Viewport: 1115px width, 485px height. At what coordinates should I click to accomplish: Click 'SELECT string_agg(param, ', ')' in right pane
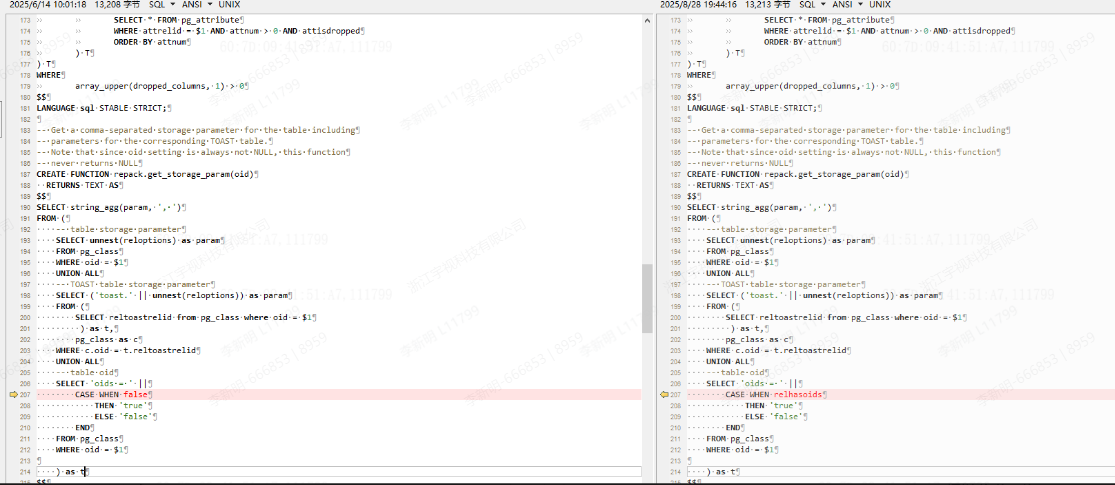[759, 208]
